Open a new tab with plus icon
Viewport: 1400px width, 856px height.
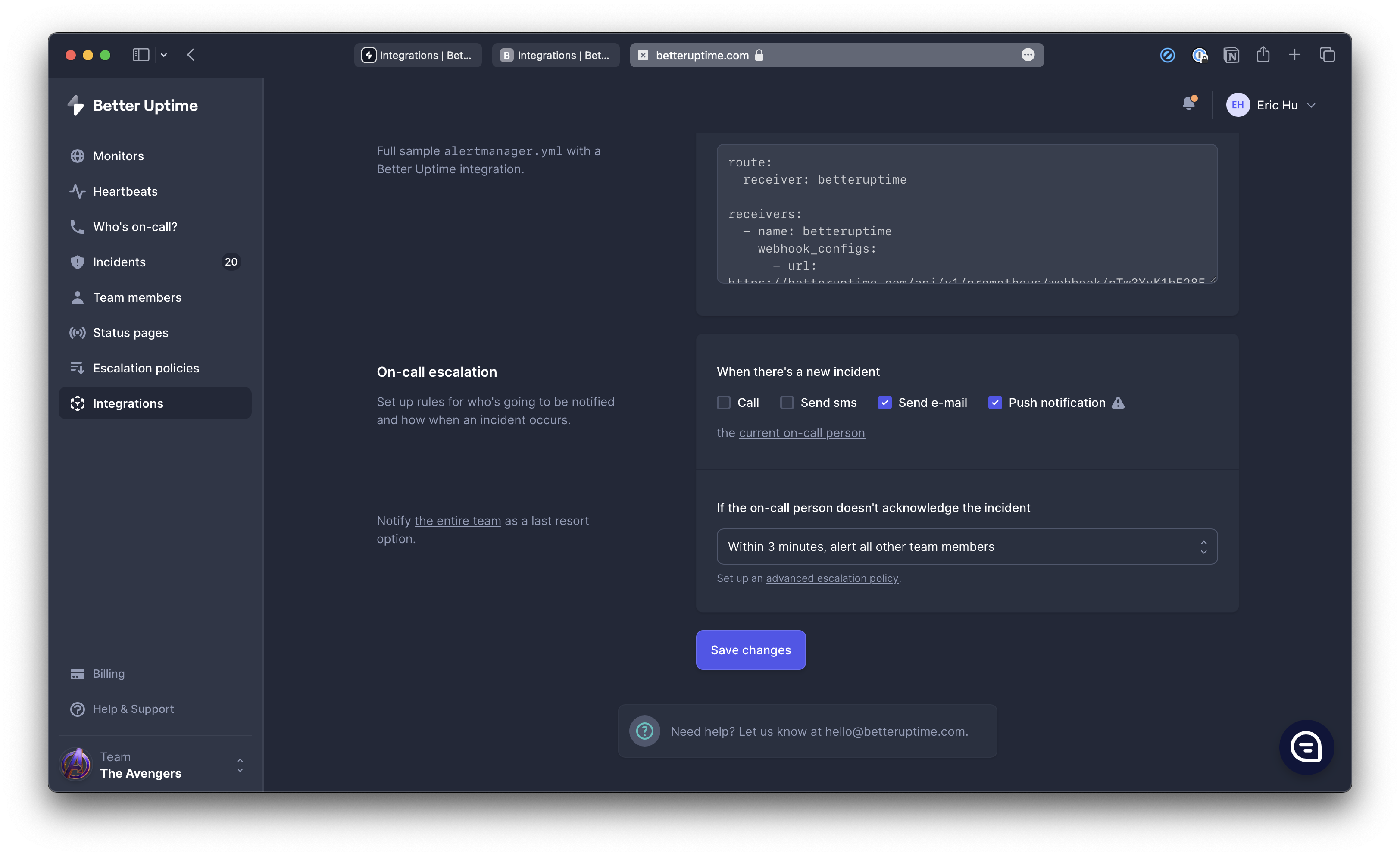pyautogui.click(x=1294, y=55)
